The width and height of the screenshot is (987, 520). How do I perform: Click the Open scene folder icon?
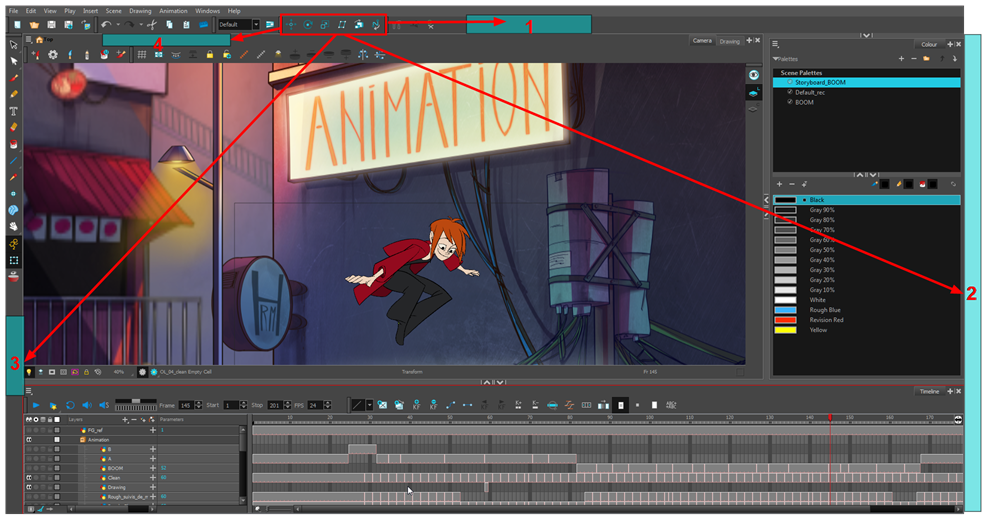[34, 25]
